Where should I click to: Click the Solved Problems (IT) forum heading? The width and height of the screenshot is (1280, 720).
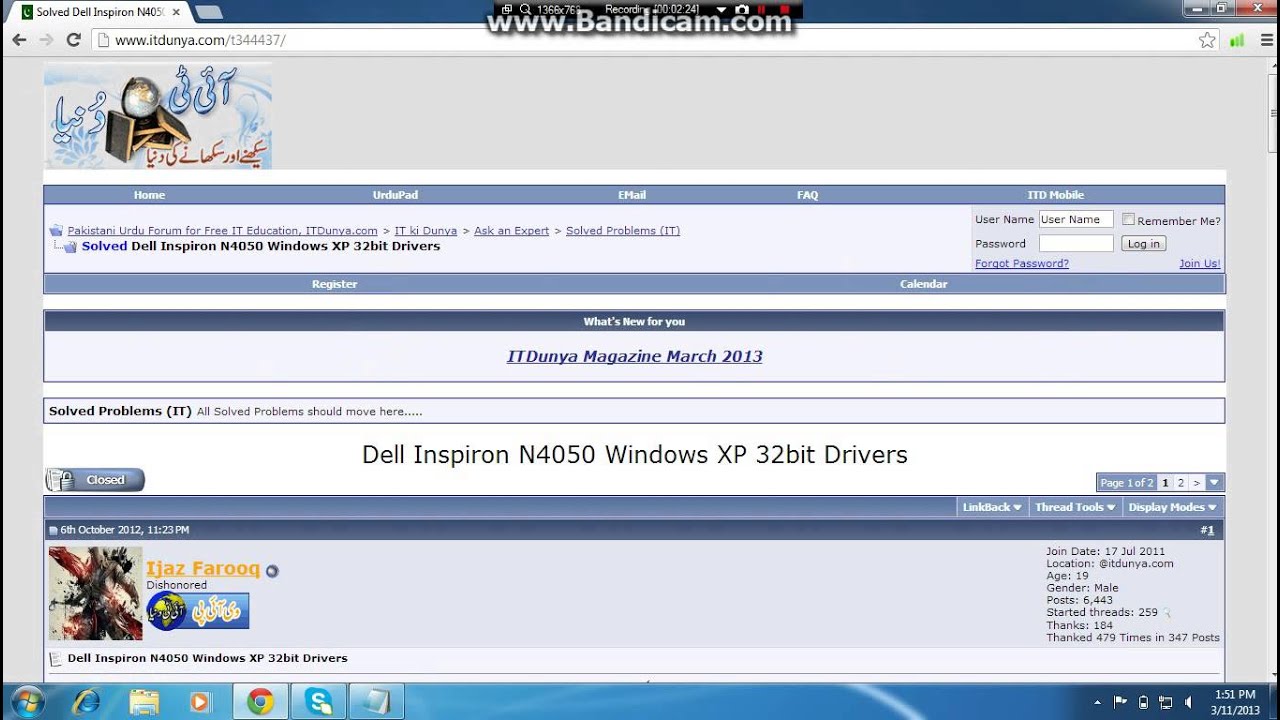point(120,411)
